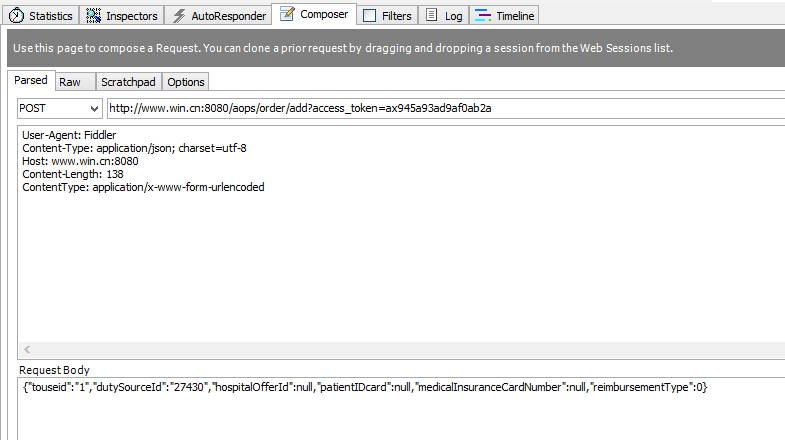Click the User-Agent: Fiddler header line

(x=69, y=135)
